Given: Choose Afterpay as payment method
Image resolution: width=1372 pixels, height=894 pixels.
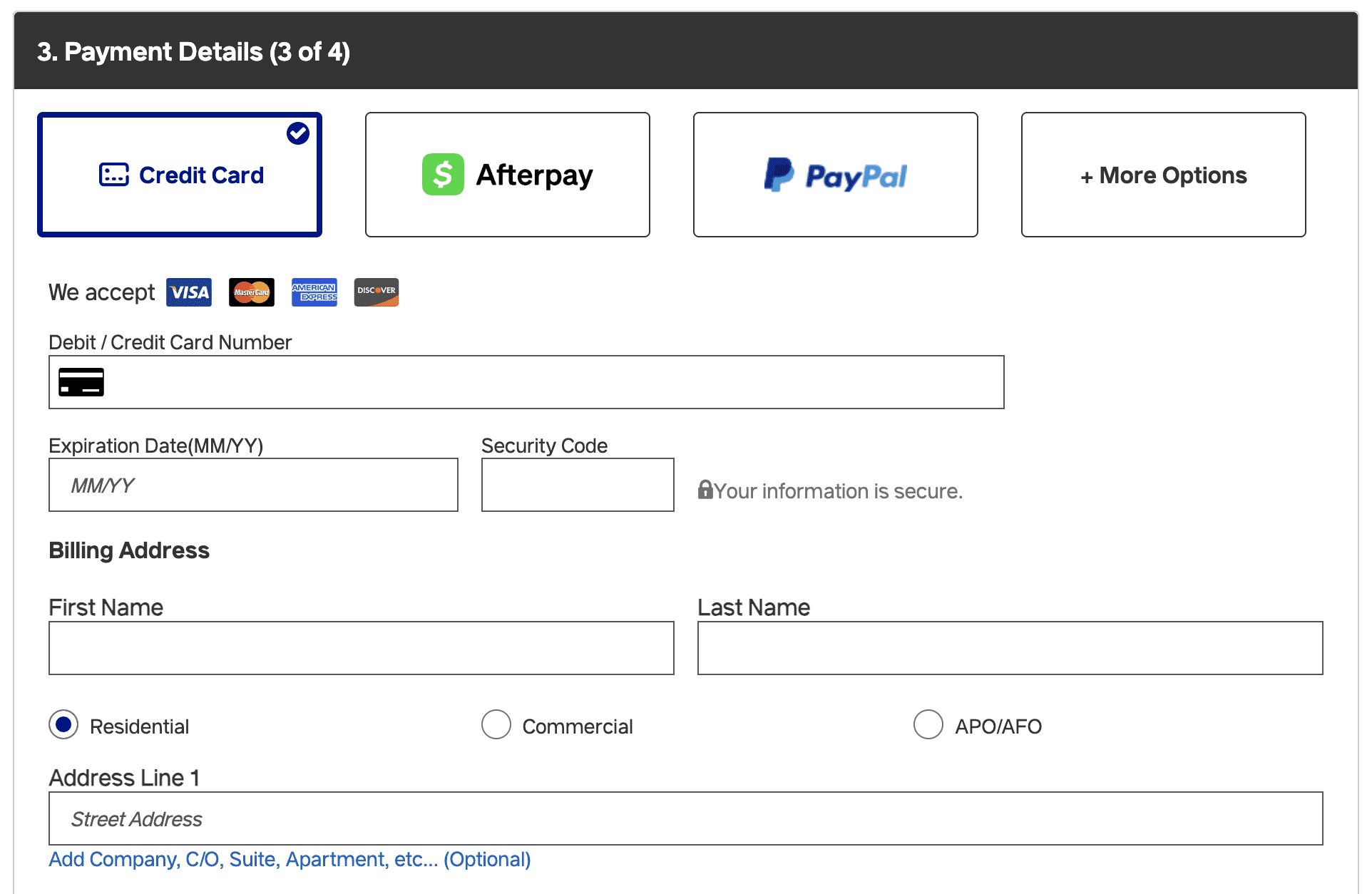Looking at the screenshot, I should pos(508,175).
